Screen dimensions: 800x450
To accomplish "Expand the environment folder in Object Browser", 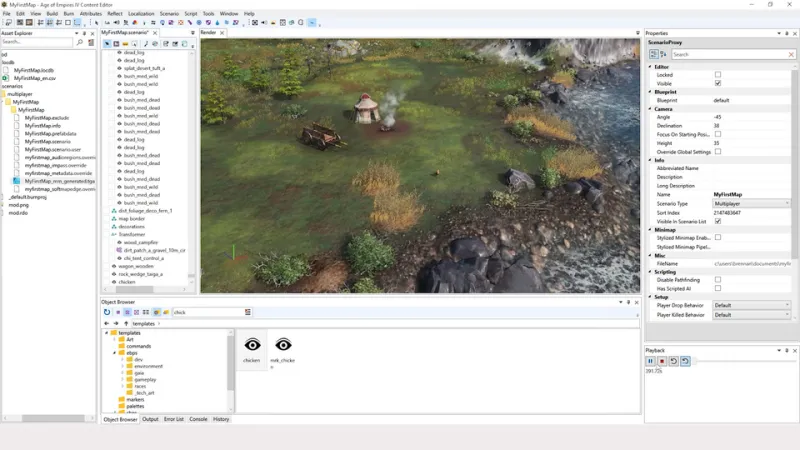I will (122, 366).
